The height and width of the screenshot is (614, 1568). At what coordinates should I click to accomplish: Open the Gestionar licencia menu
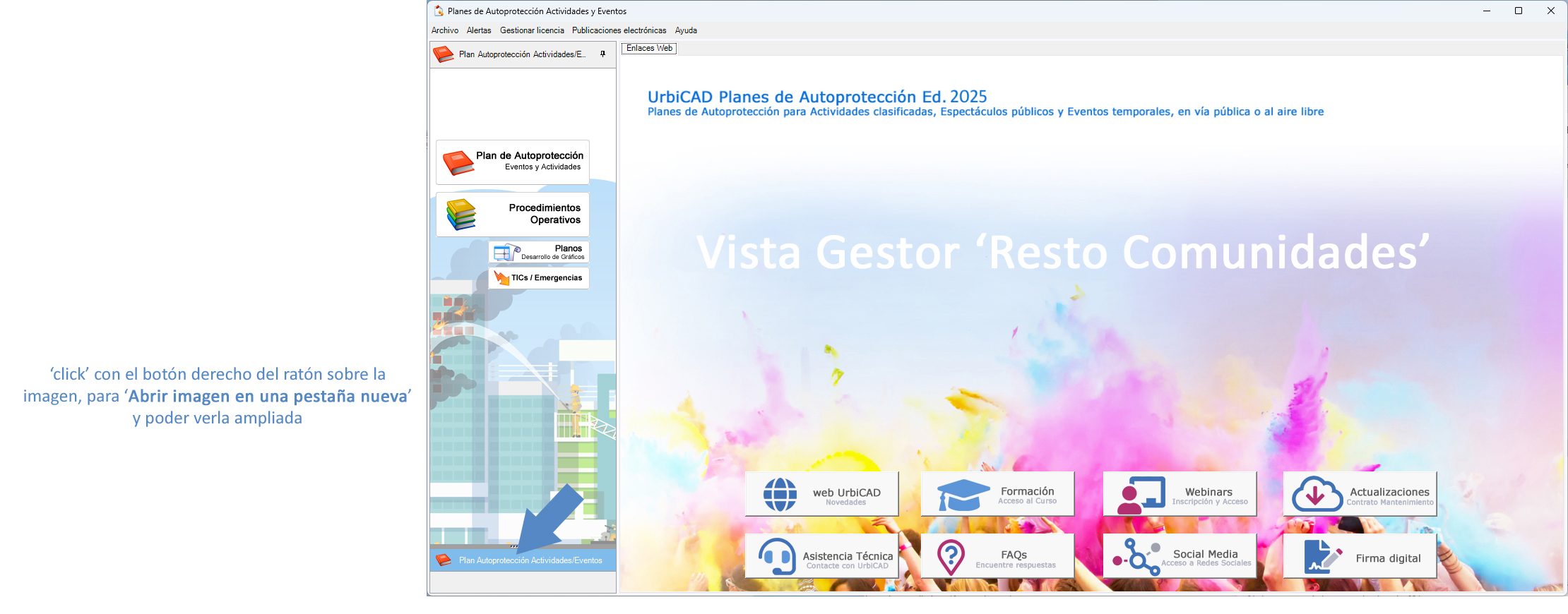[532, 30]
